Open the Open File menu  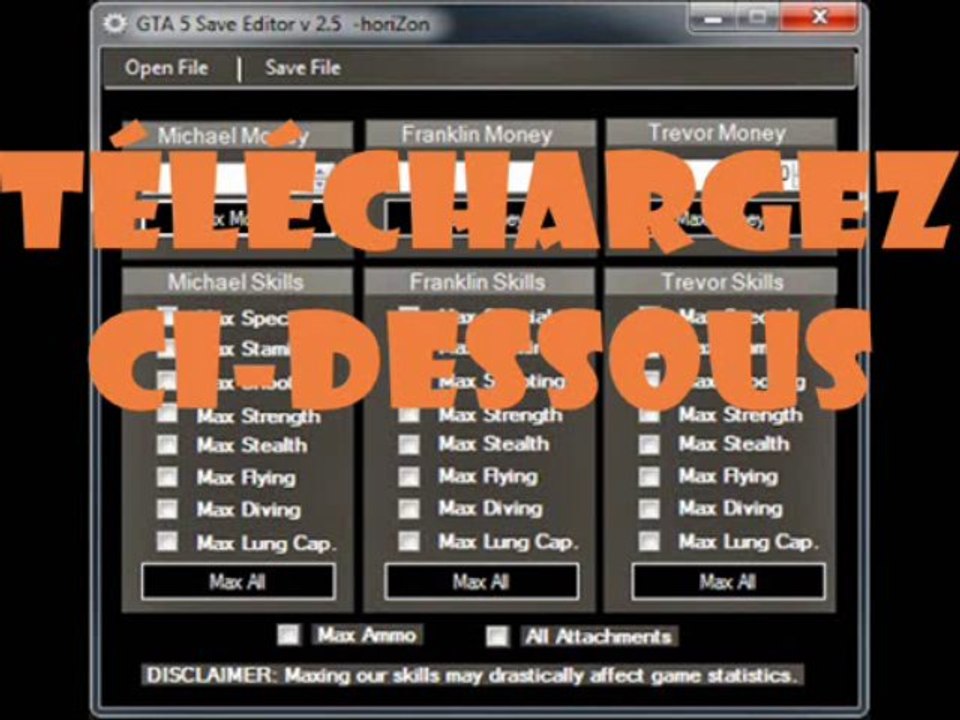tap(167, 67)
